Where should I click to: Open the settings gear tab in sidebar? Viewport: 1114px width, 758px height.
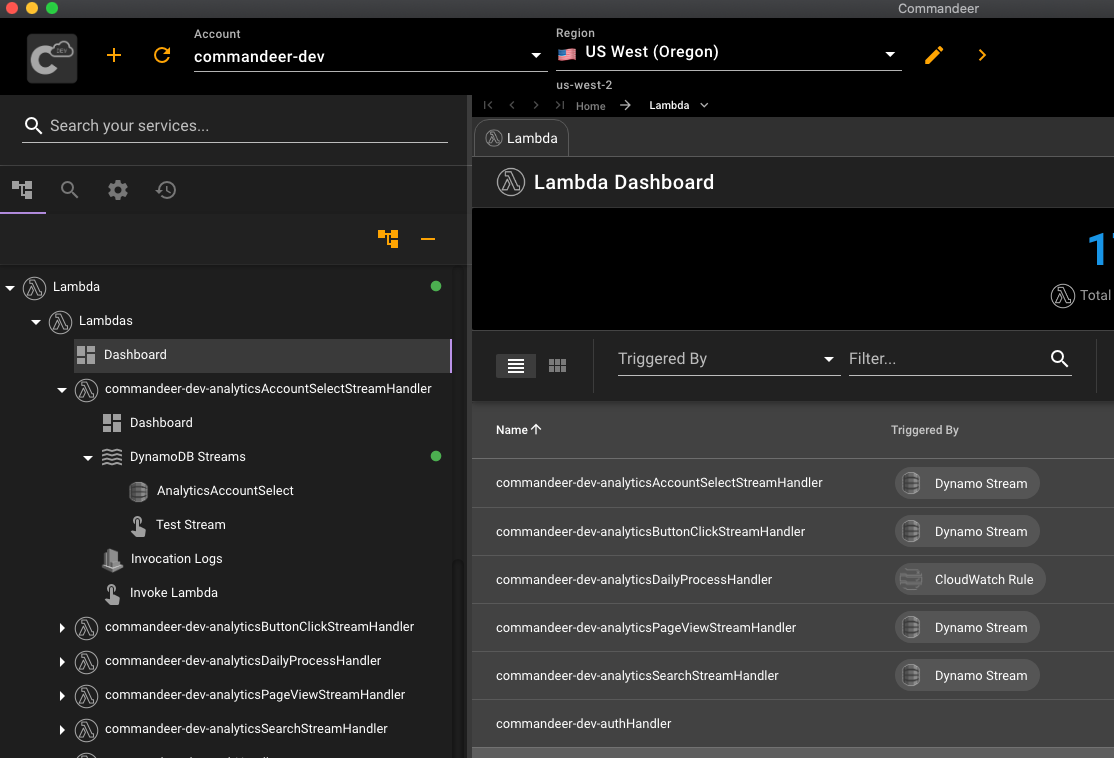tap(118, 190)
